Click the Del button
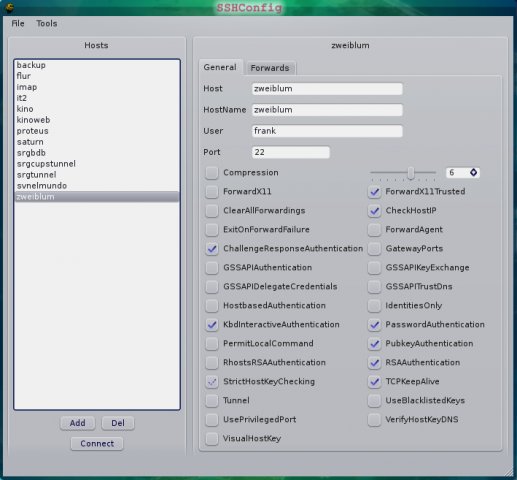This screenshot has width=517, height=480. pos(118,423)
